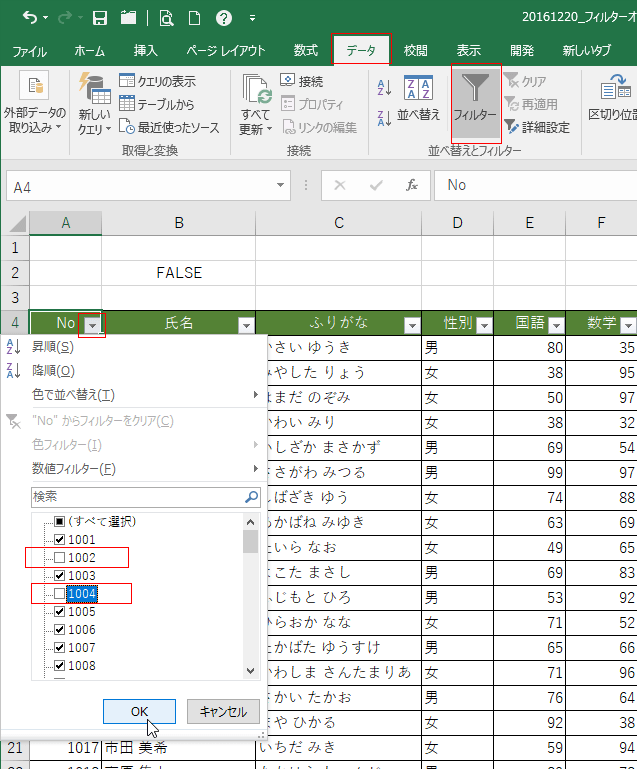
Task: Click the filter search (検索) input box
Action: pos(136,496)
